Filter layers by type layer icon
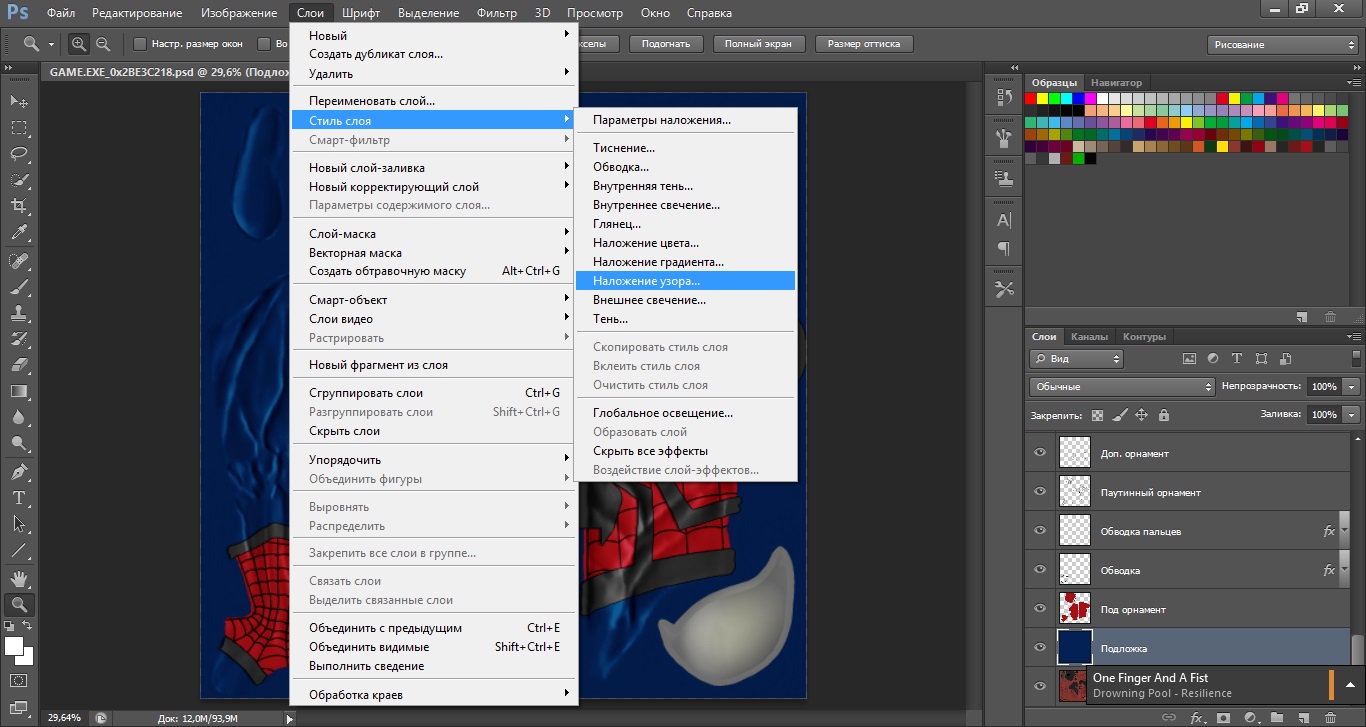Screen dimensions: 1366x727 tap(1237, 358)
